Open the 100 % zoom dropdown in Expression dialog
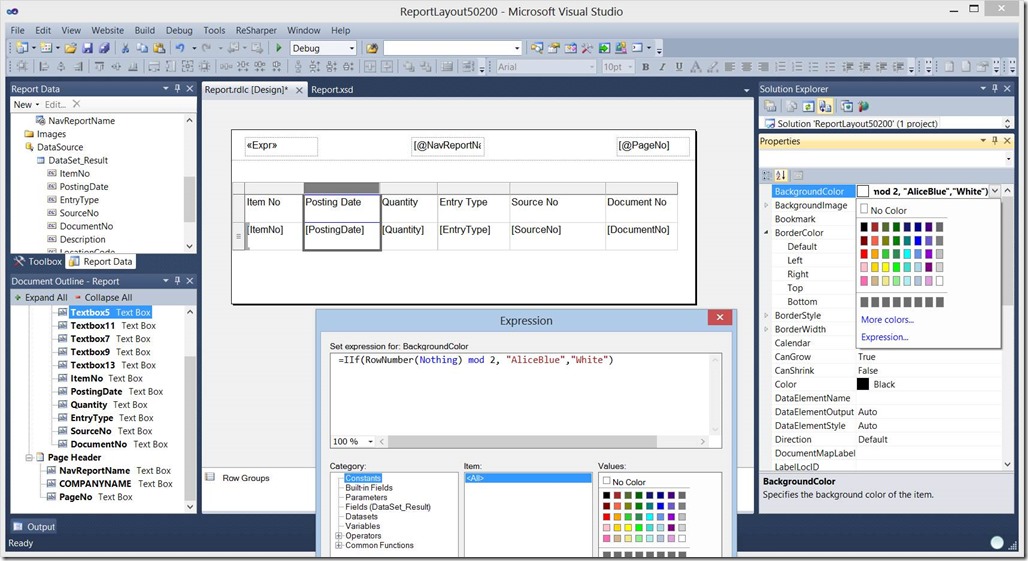Image resolution: width=1028 pixels, height=561 pixels. (x=370, y=442)
